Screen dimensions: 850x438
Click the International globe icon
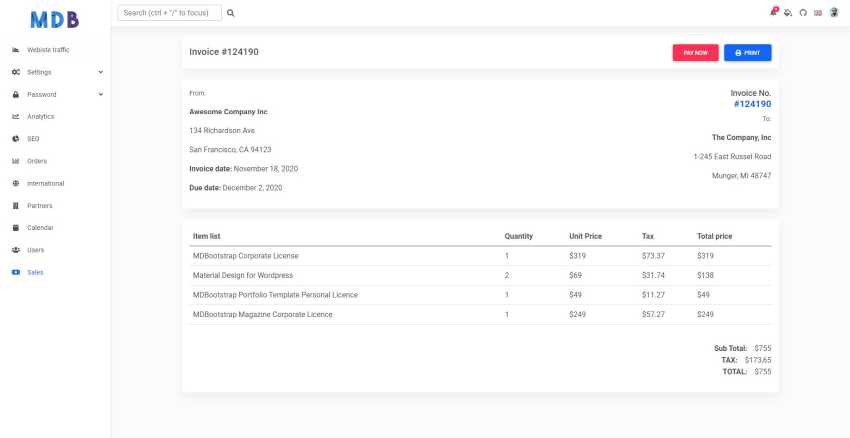coord(16,183)
